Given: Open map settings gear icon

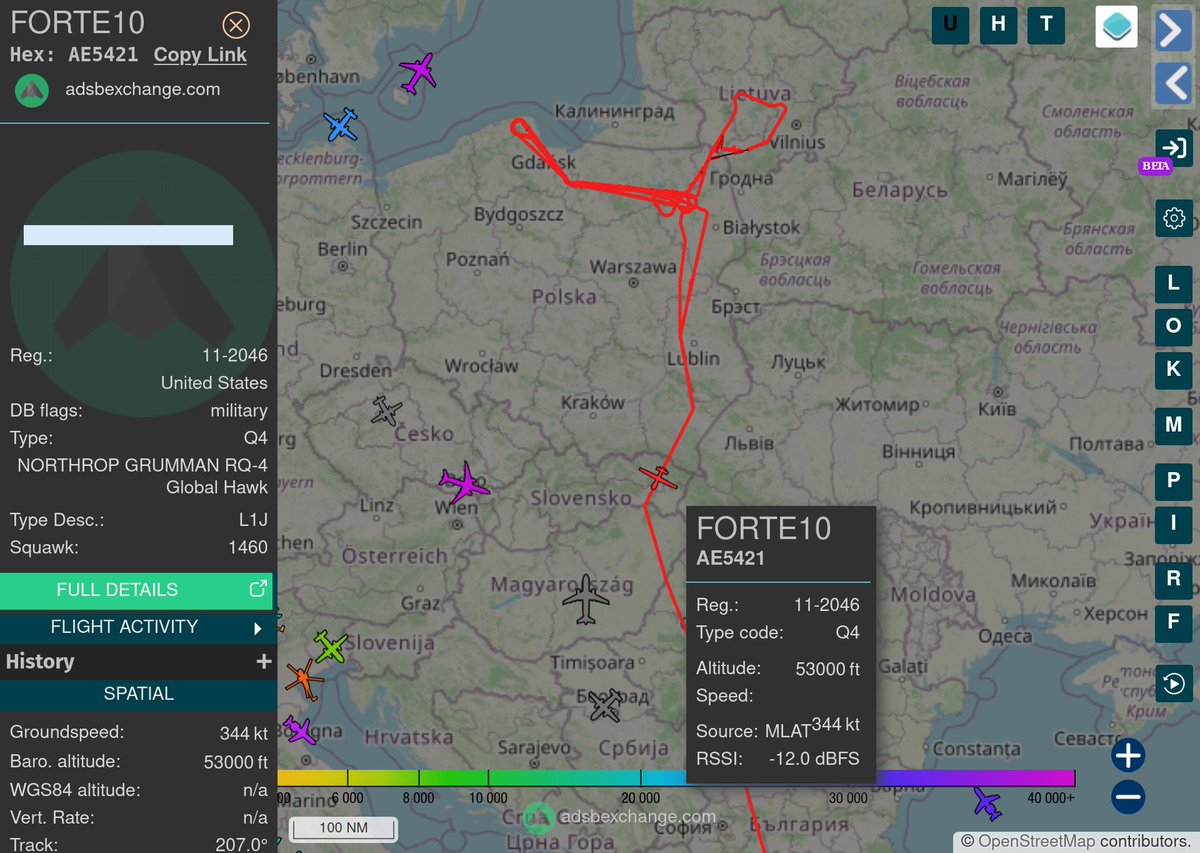Looking at the screenshot, I should [1174, 218].
